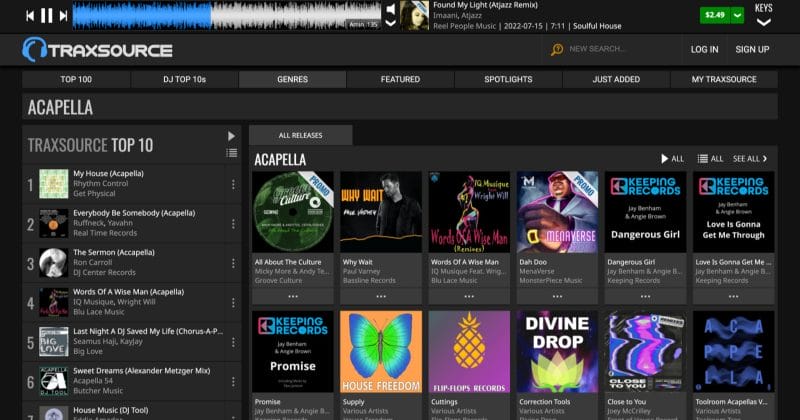The image size is (800, 420).
Task: Open three-dot menu for The Sermon (Accapella)
Action: [x=233, y=262]
